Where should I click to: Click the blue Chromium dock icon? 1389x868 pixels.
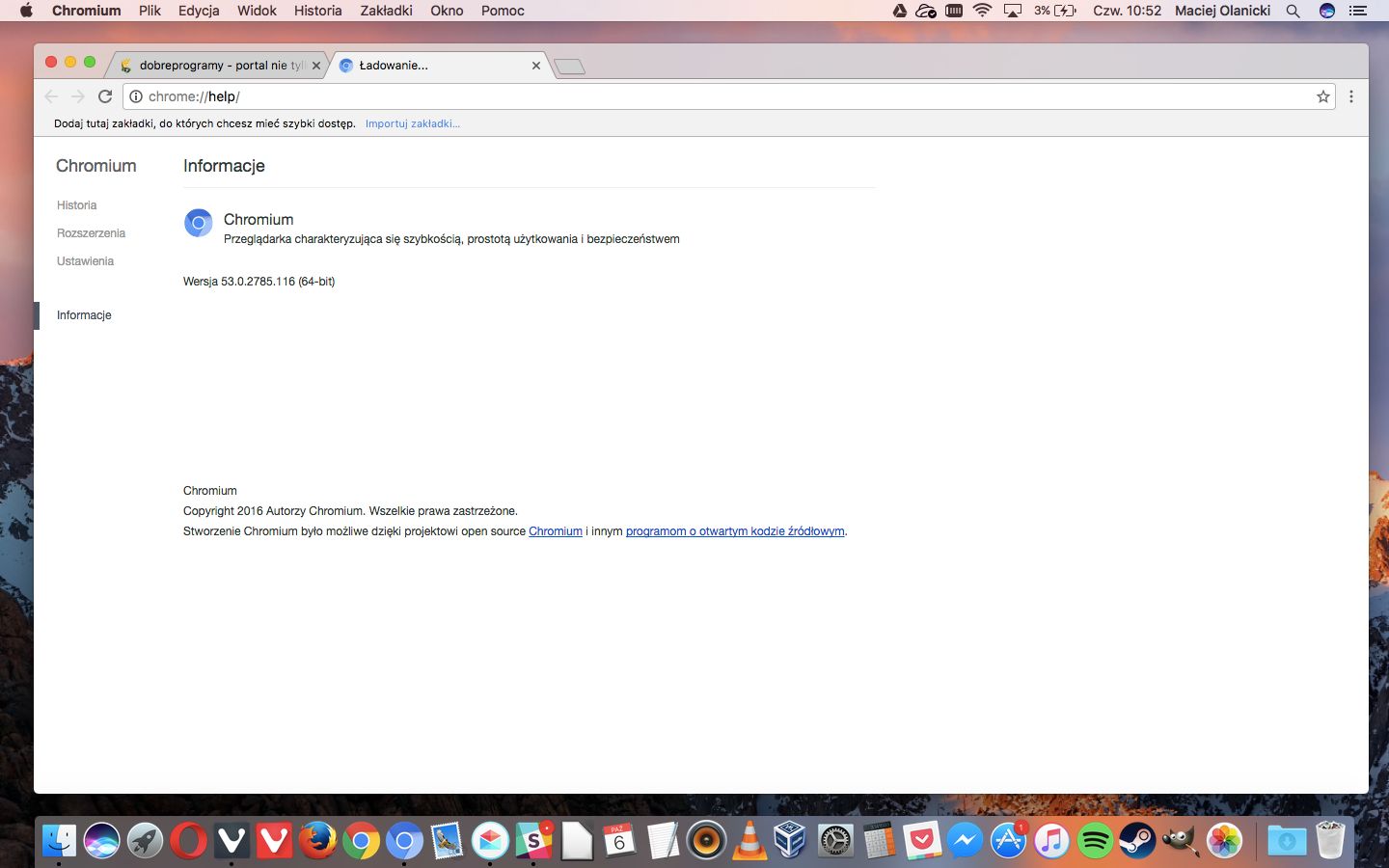pos(404,841)
